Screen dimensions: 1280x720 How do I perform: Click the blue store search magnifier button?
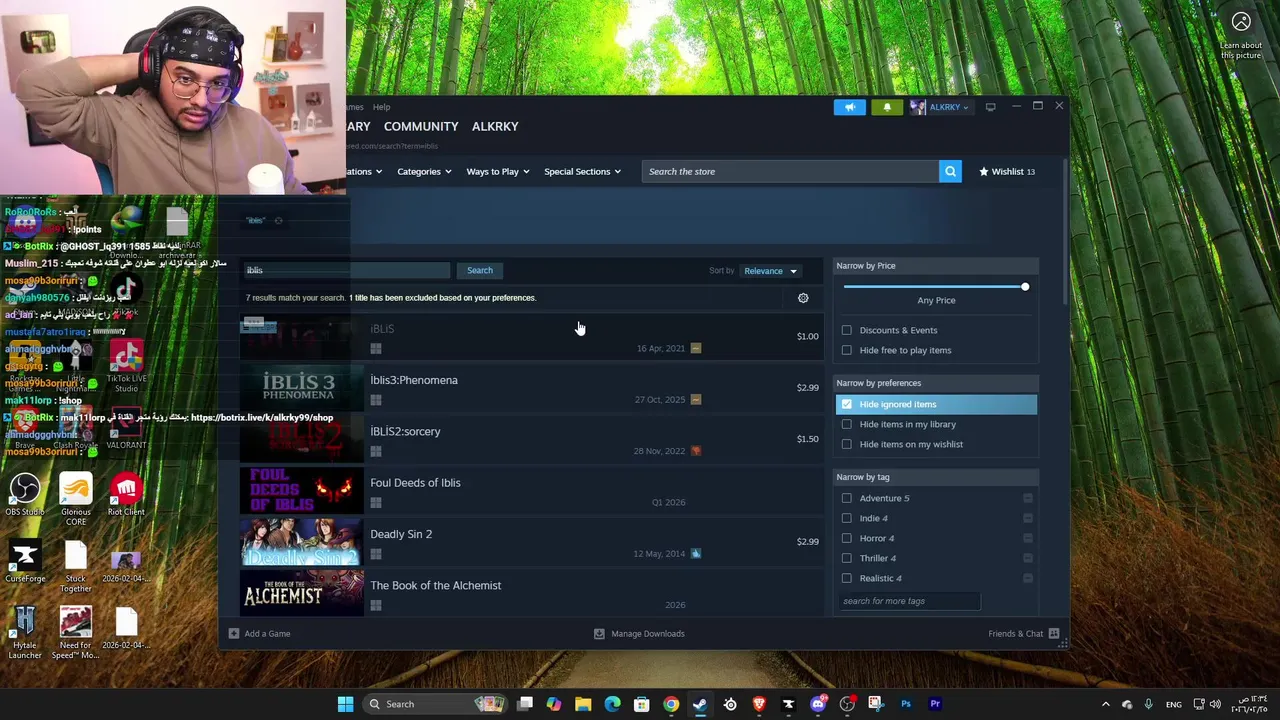950,171
